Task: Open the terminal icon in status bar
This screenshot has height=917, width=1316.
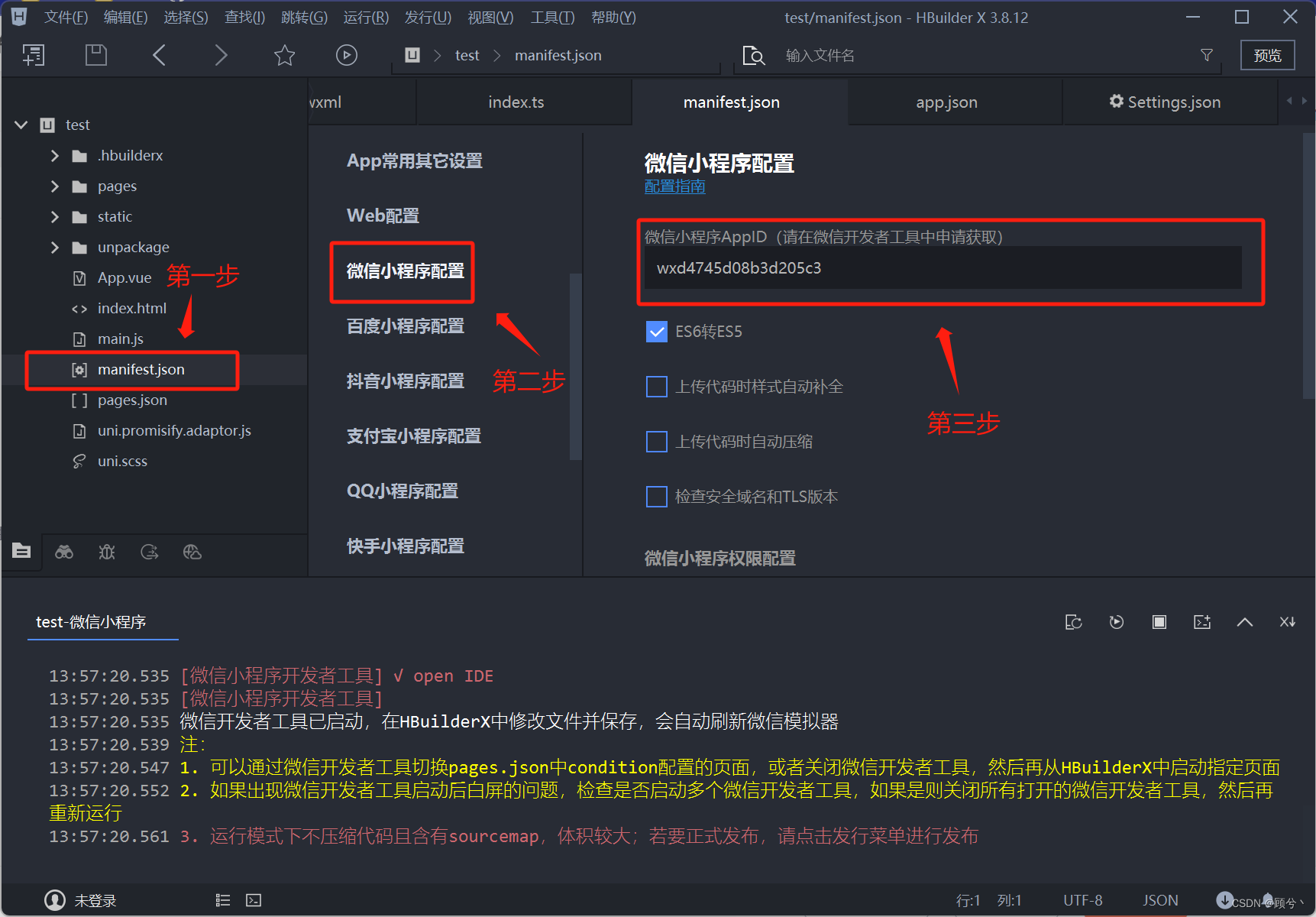Action: [254, 900]
